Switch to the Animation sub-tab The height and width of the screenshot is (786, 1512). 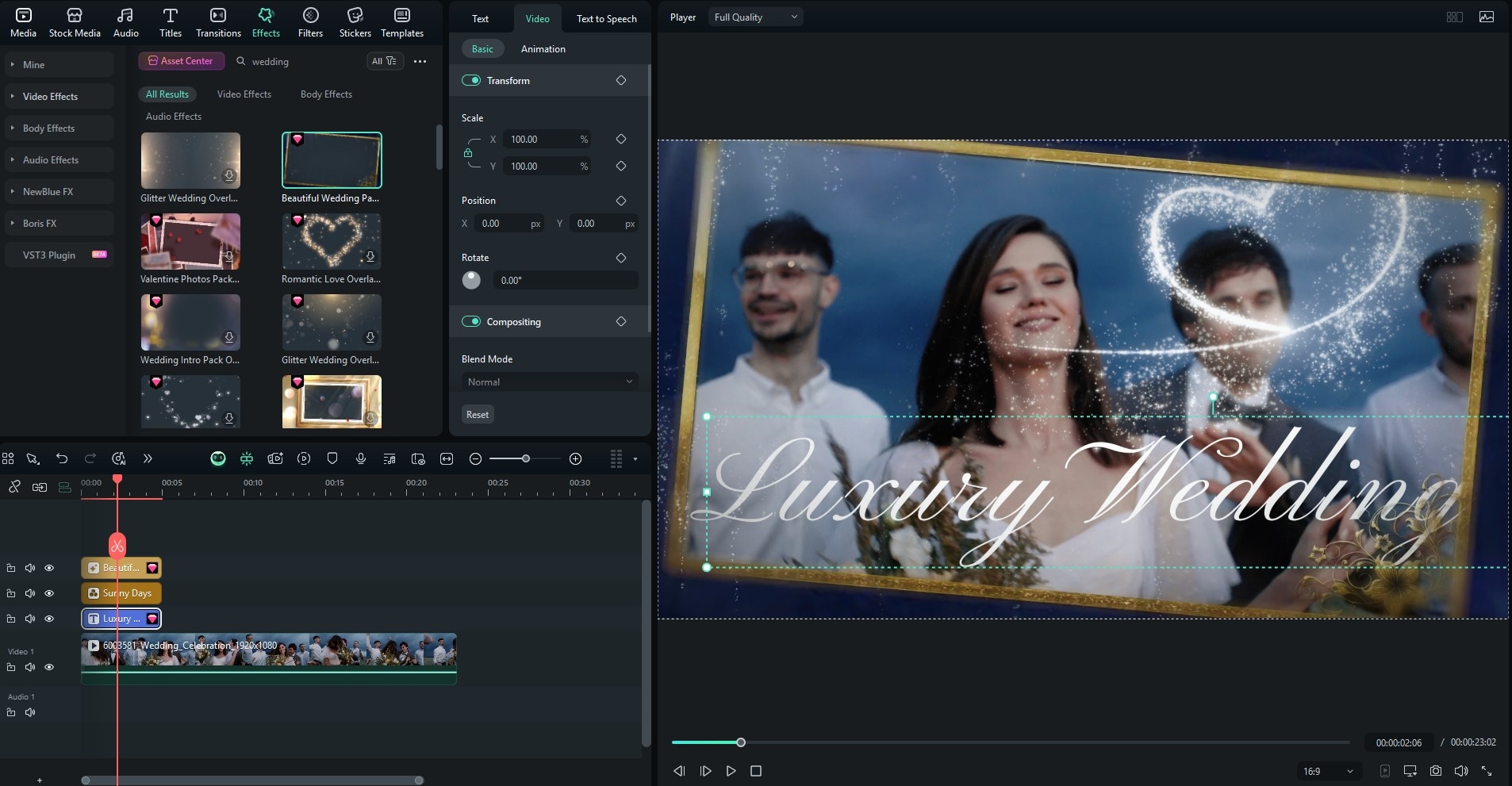coord(543,48)
